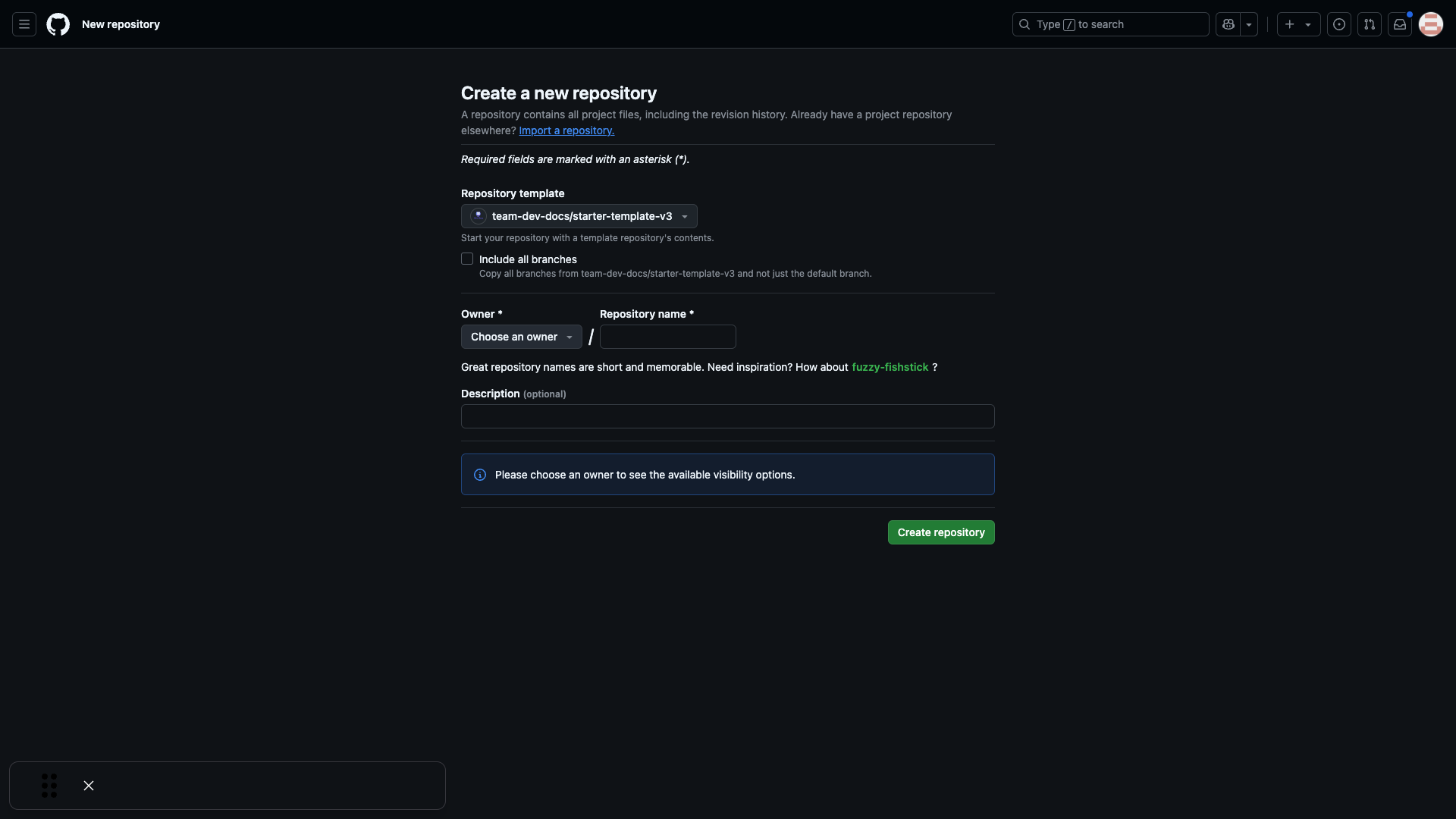
Task: Open the repository template selector
Action: 579,216
